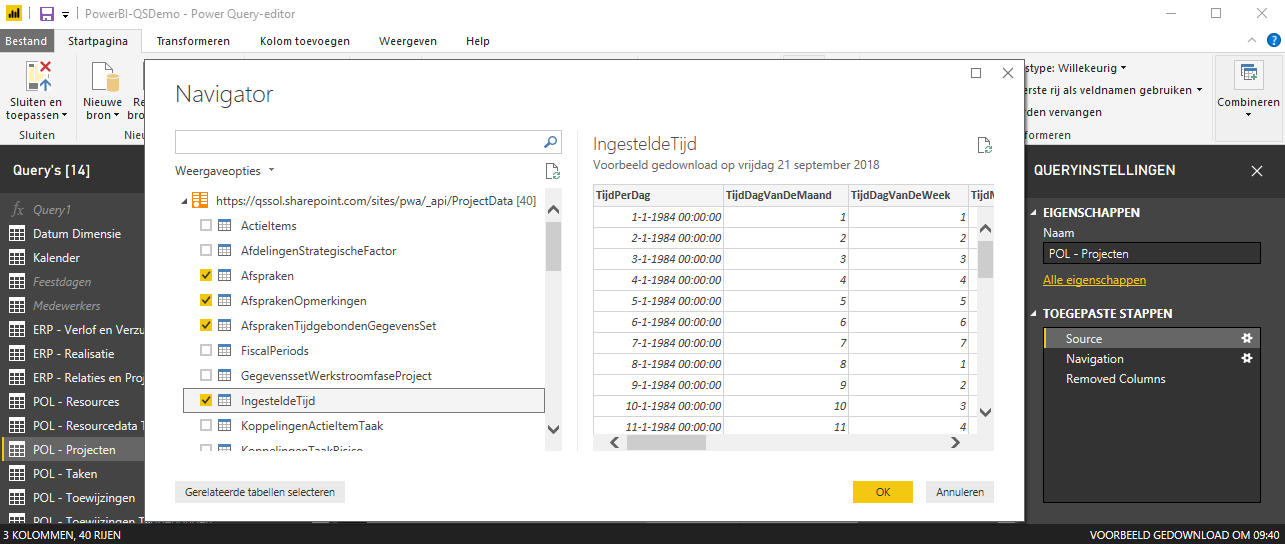Open gear settings for Source step
Viewport: 1285px width, 544px height.
click(1247, 339)
